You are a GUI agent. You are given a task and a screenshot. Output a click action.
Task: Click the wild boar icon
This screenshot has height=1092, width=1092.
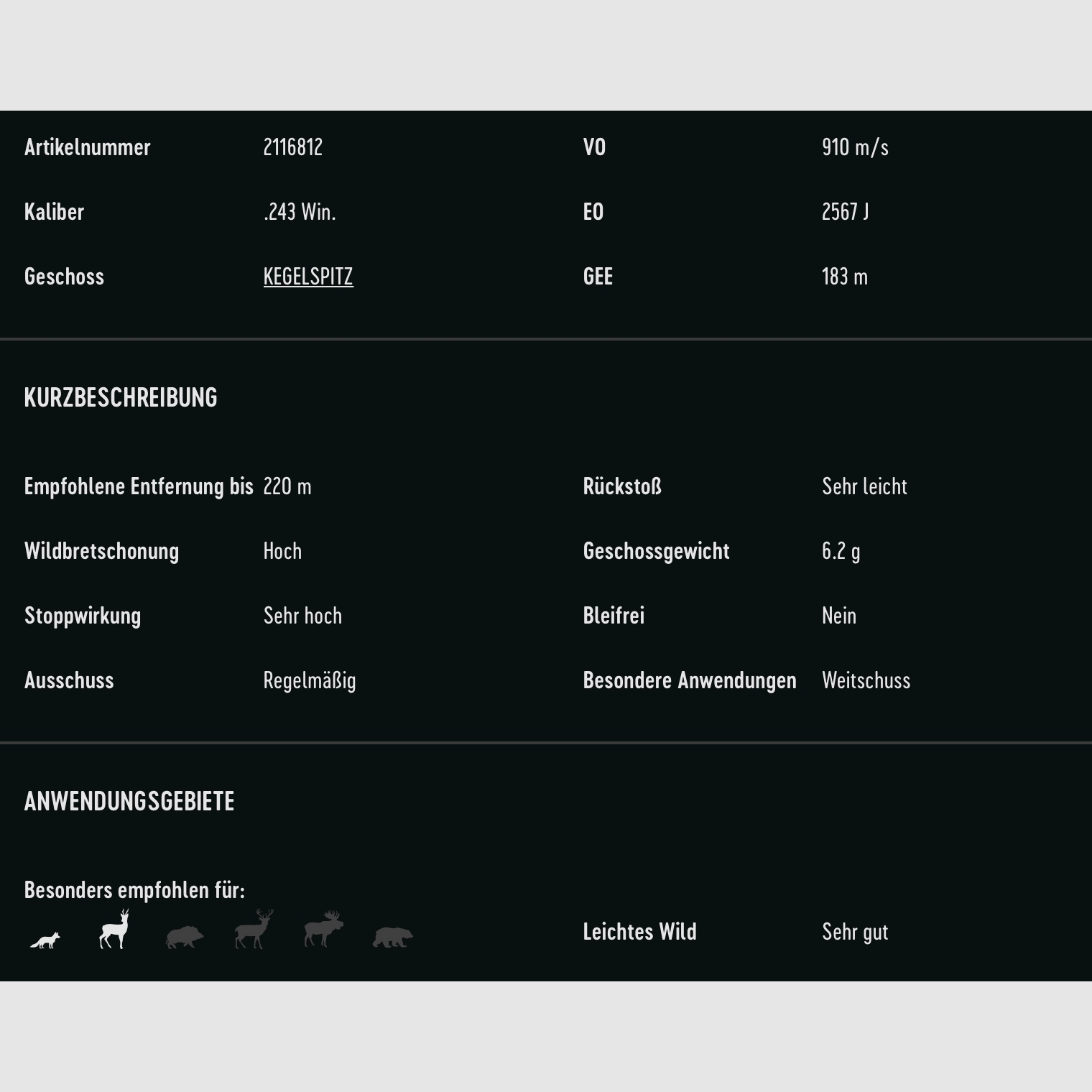[184, 937]
